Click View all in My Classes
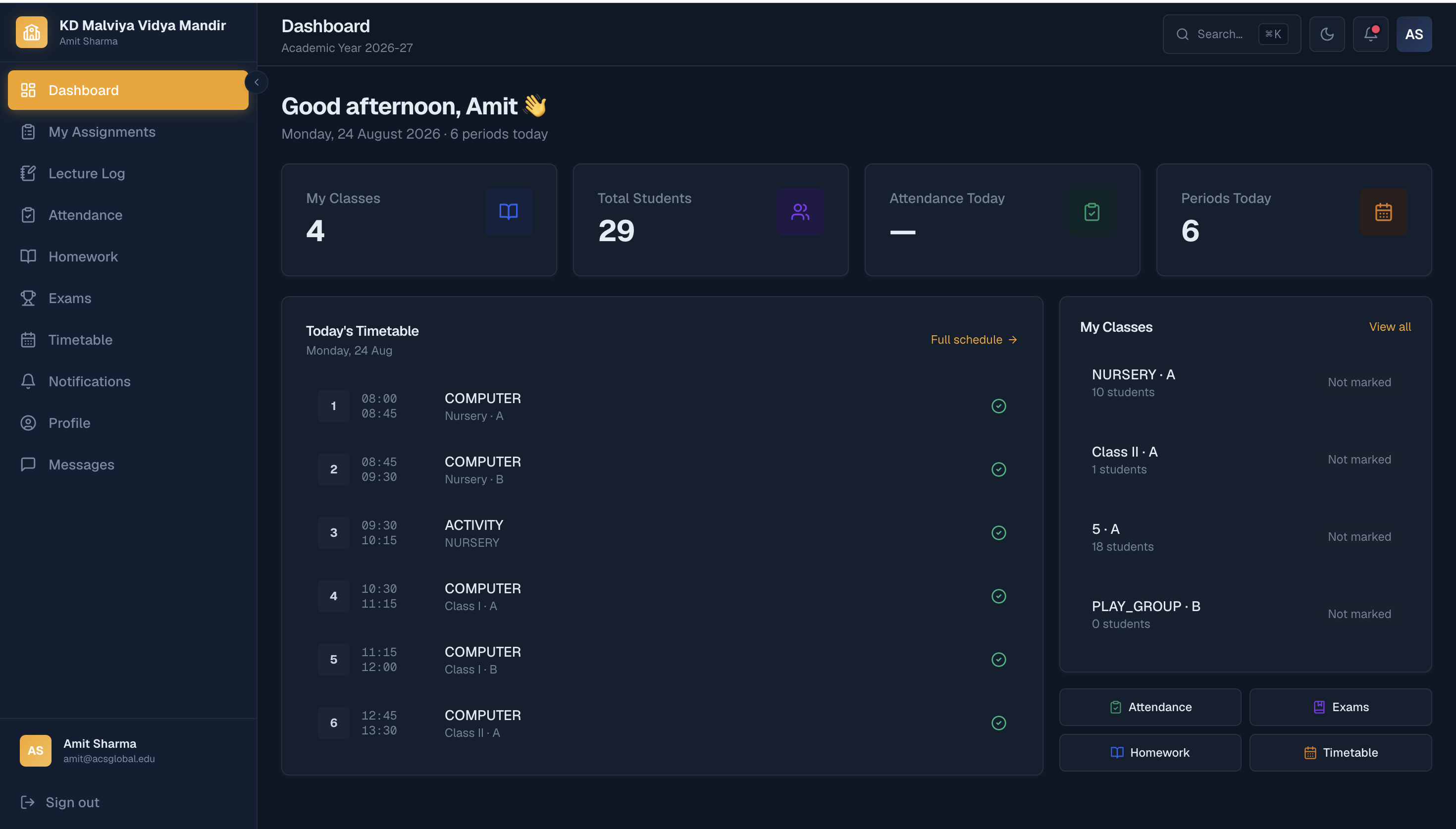This screenshot has width=1456, height=829. point(1390,327)
